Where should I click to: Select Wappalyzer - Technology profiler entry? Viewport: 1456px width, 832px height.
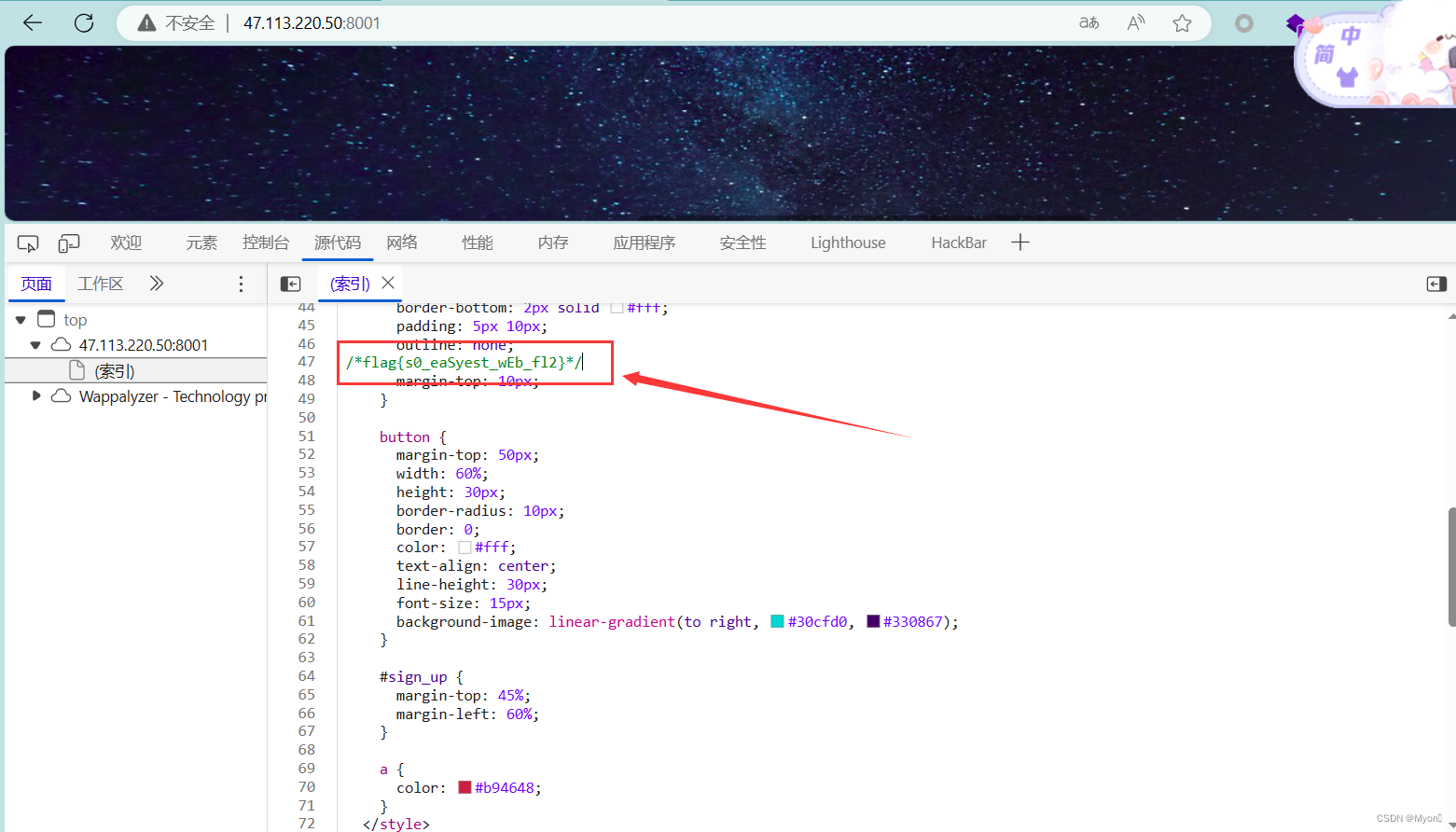pyautogui.click(x=173, y=396)
